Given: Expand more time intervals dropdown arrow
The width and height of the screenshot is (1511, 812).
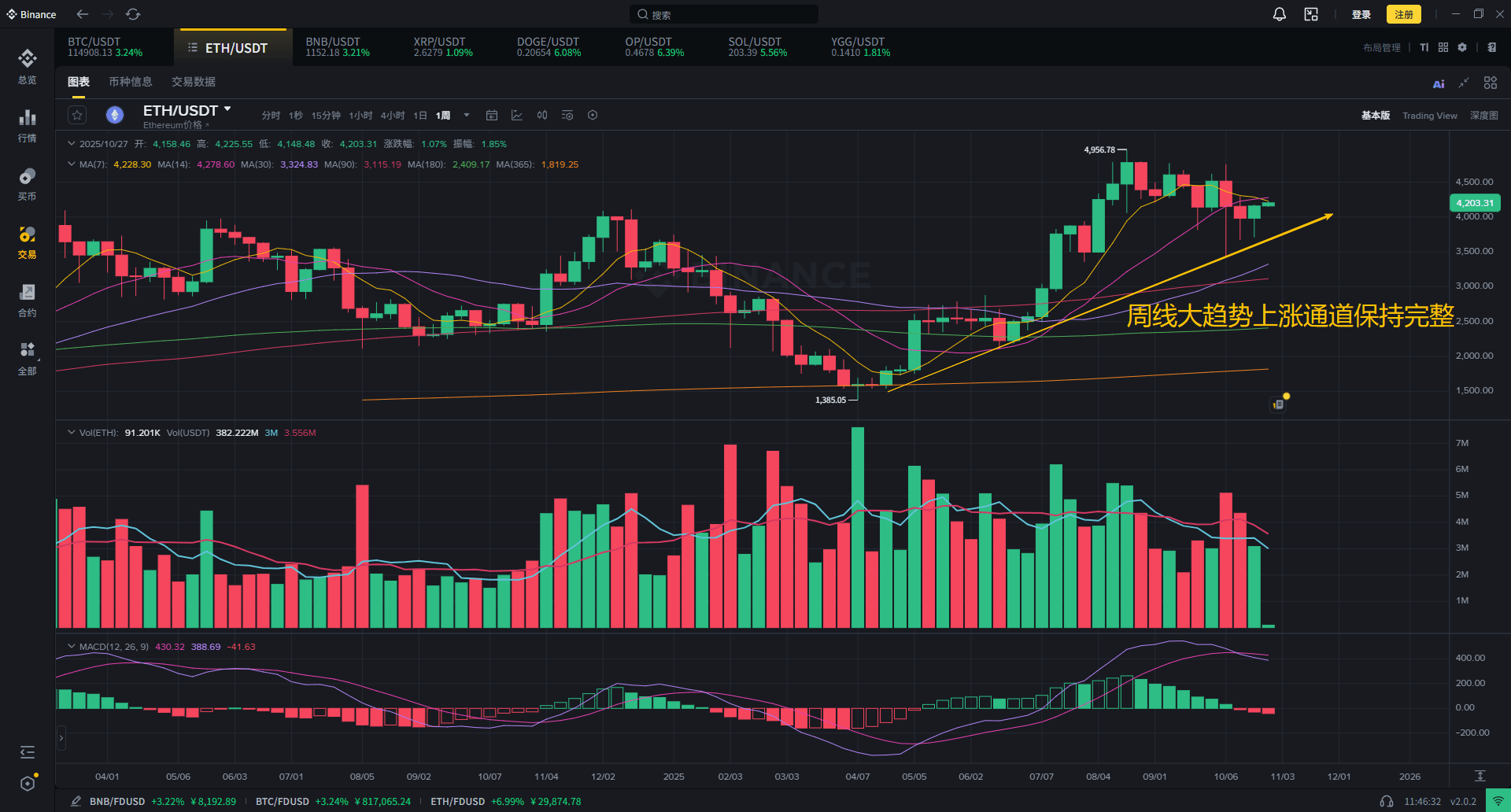Looking at the screenshot, I should click(x=467, y=115).
